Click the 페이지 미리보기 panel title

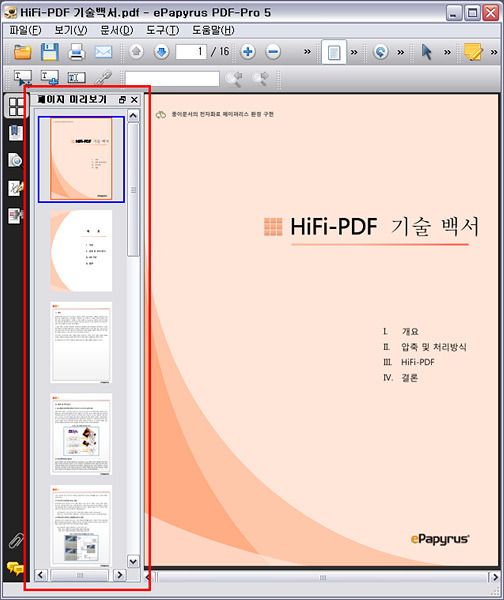click(72, 99)
